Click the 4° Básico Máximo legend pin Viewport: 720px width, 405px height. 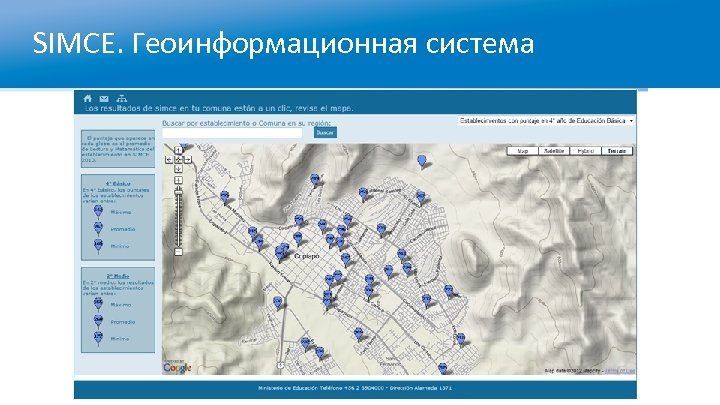click(98, 211)
